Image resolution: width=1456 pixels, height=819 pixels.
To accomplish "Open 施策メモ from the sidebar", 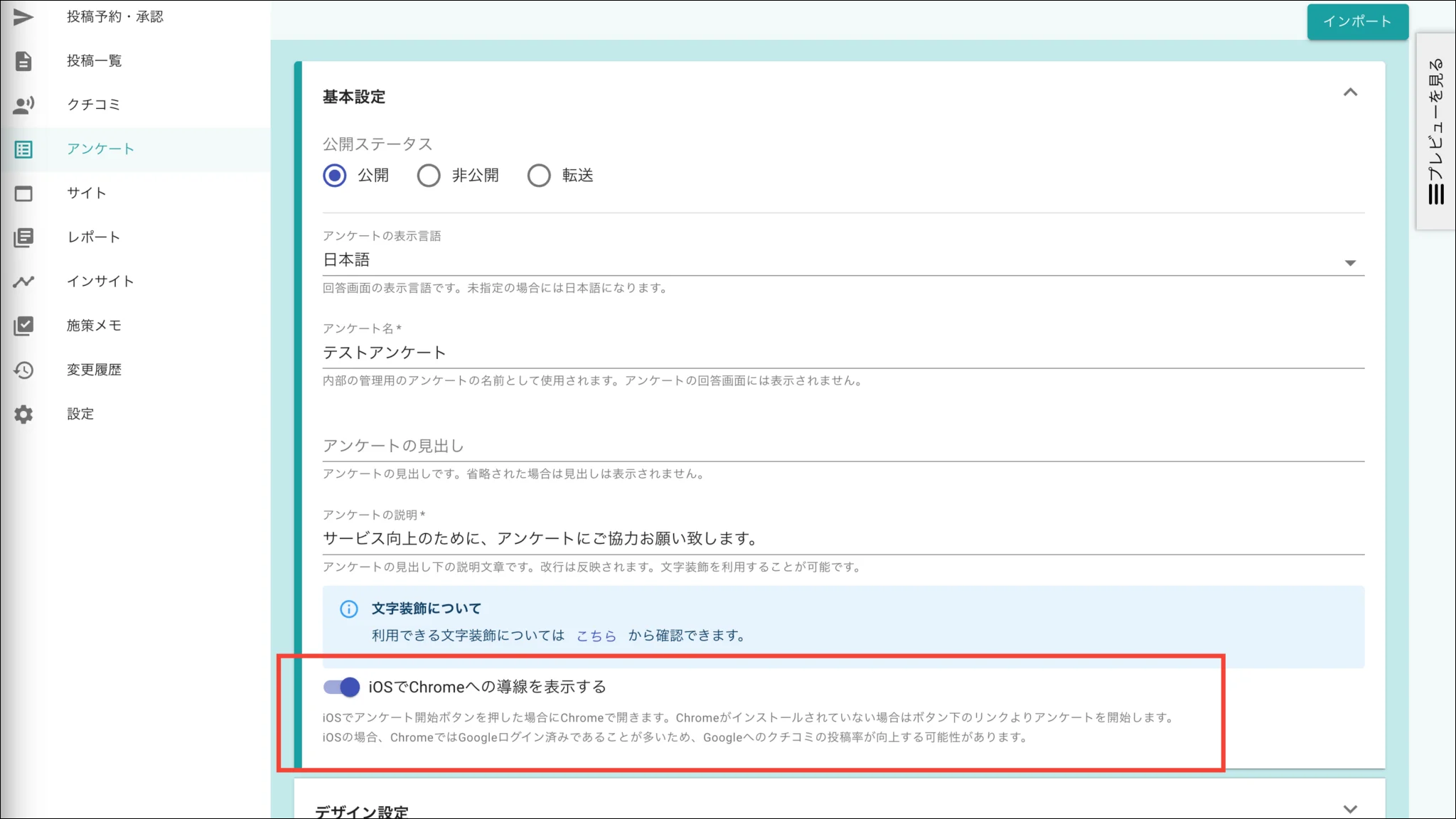I will 135,326.
